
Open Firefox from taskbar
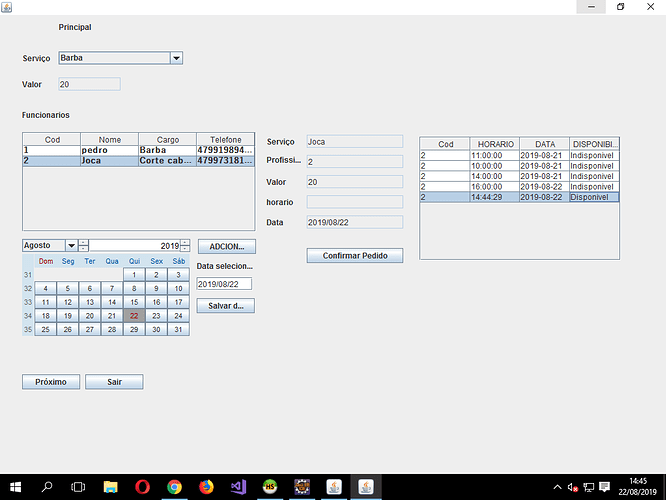(x=206, y=487)
